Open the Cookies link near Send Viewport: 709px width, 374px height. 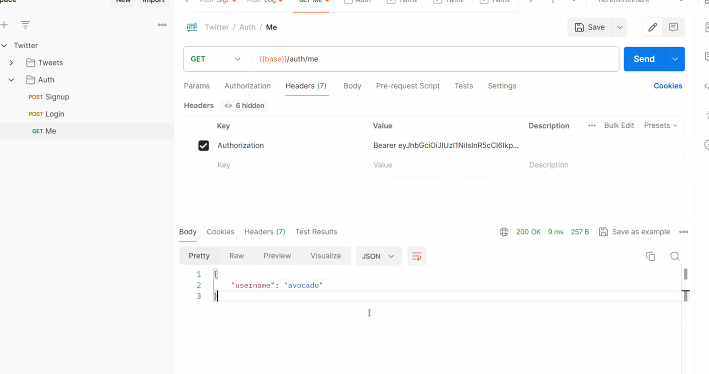click(x=668, y=86)
